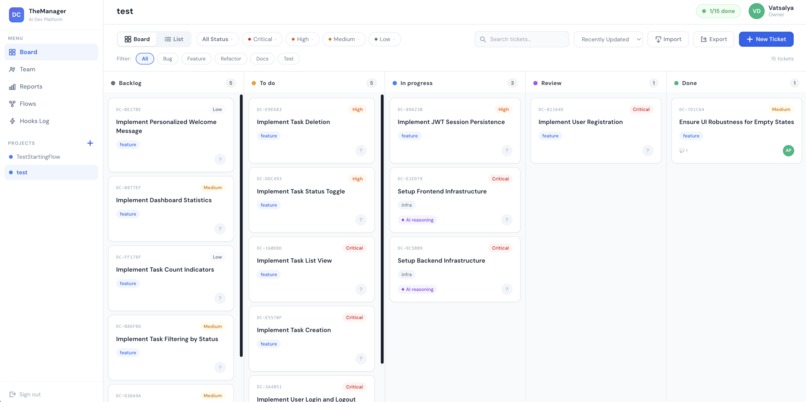Click assignee icon on Task Status Toggle card
The image size is (806, 402).
[361, 220]
